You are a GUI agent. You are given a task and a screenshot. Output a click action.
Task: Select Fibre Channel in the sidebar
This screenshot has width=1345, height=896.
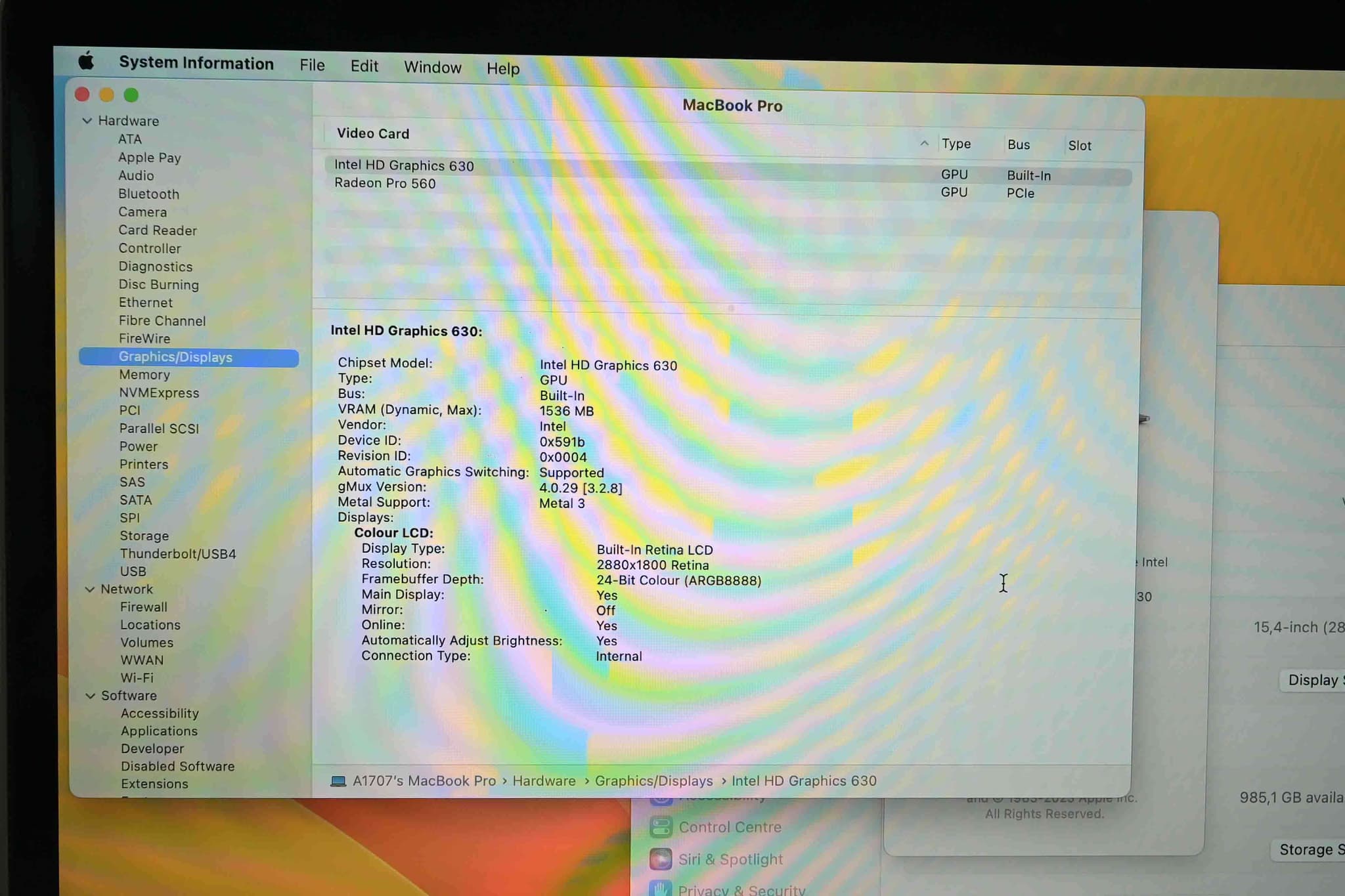(162, 320)
